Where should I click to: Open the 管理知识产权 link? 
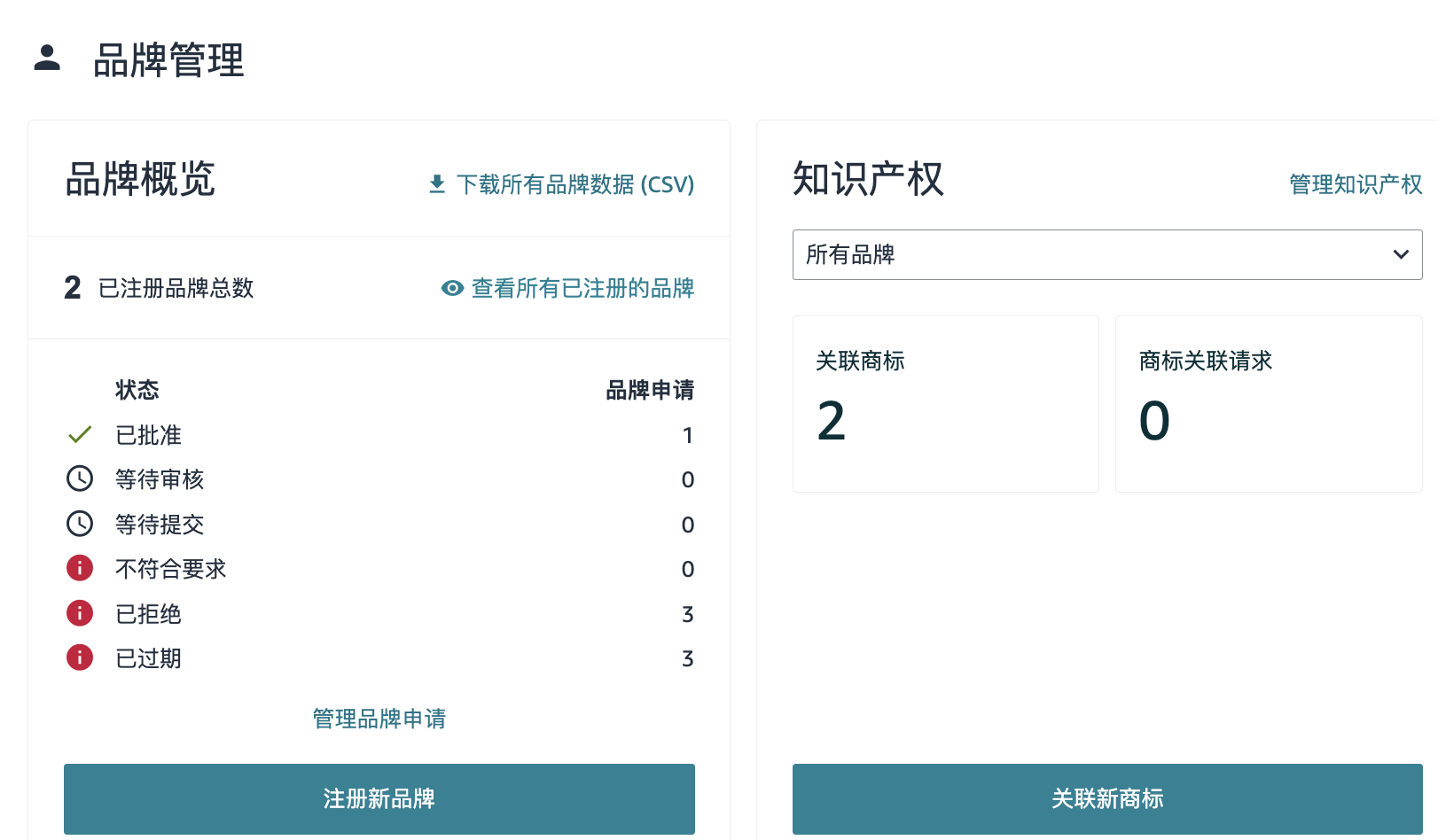(x=1355, y=184)
